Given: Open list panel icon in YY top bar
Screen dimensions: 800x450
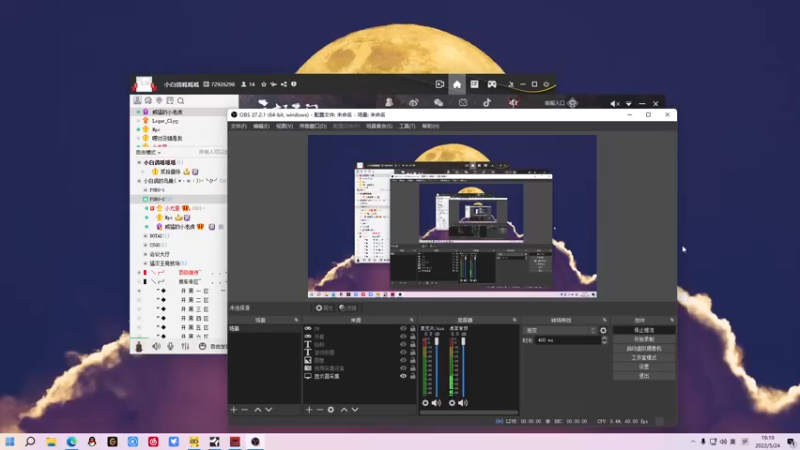Looking at the screenshot, I should (474, 84).
